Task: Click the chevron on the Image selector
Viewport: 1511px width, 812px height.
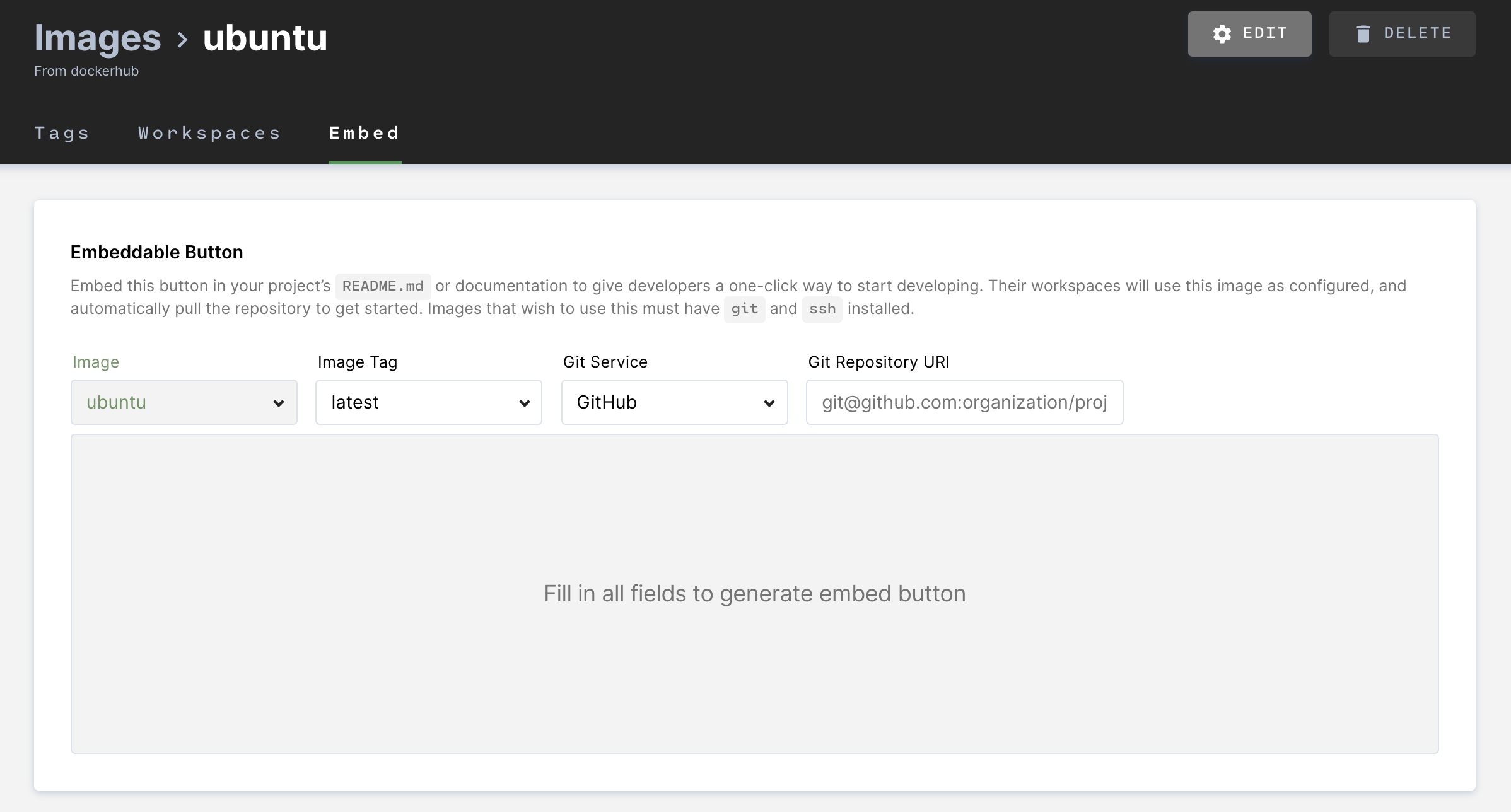Action: 279,403
